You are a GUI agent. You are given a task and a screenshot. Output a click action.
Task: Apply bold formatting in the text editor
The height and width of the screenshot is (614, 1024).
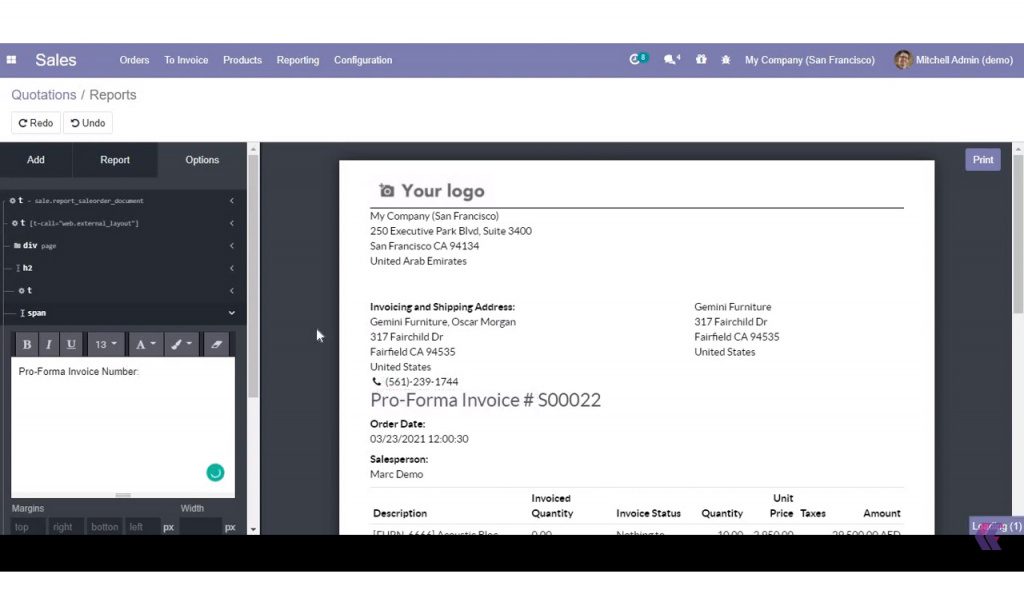[26, 344]
